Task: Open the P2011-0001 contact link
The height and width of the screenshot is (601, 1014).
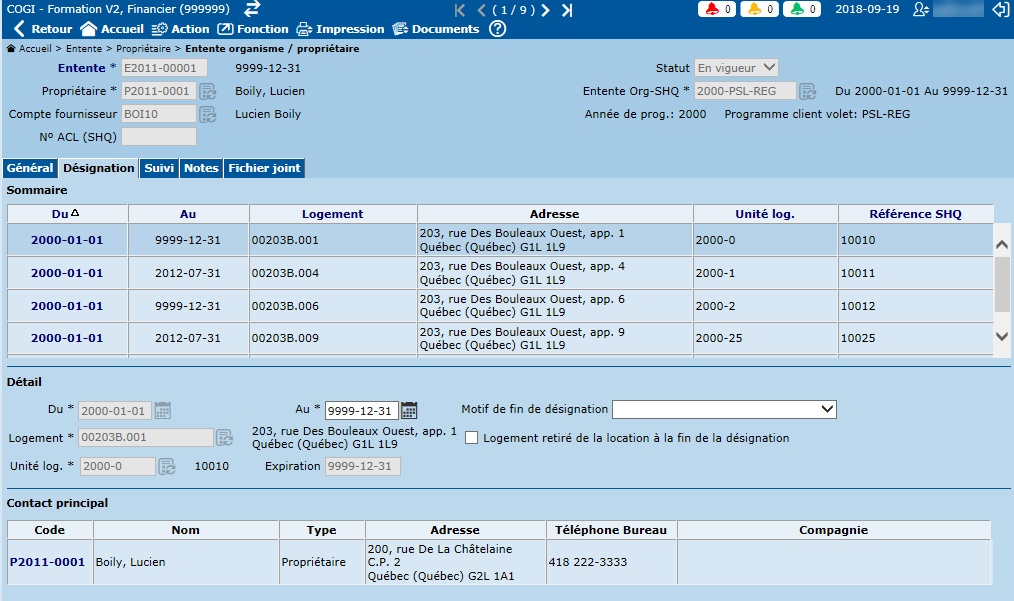Action: (x=47, y=562)
